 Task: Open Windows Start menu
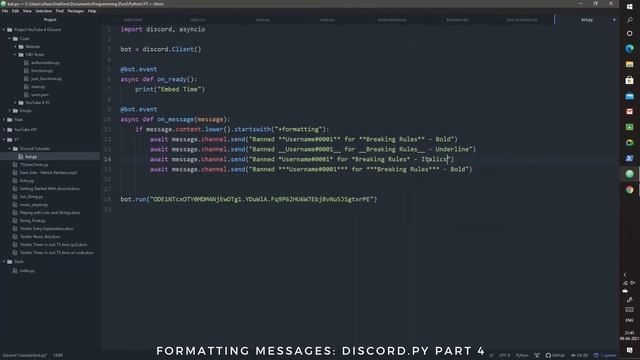(x=629, y=6)
